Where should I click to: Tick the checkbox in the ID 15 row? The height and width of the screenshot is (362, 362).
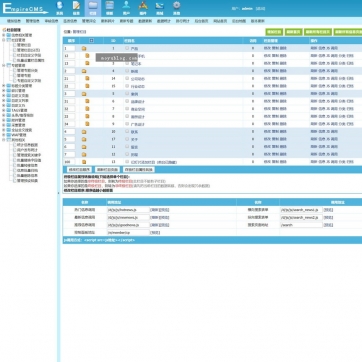127,86
